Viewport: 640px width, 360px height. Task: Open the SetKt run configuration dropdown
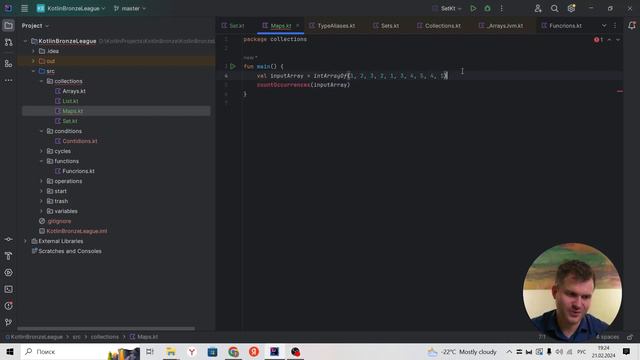tap(447, 8)
